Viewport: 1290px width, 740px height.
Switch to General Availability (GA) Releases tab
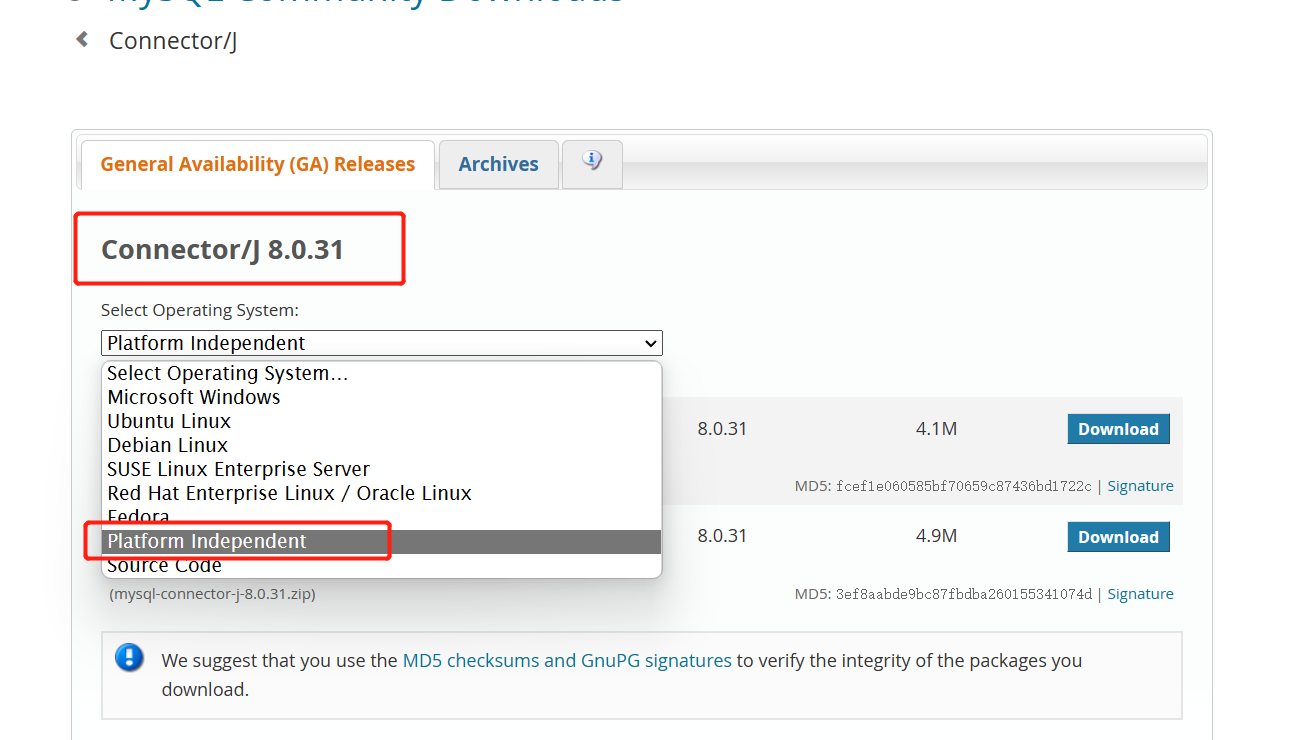257,164
